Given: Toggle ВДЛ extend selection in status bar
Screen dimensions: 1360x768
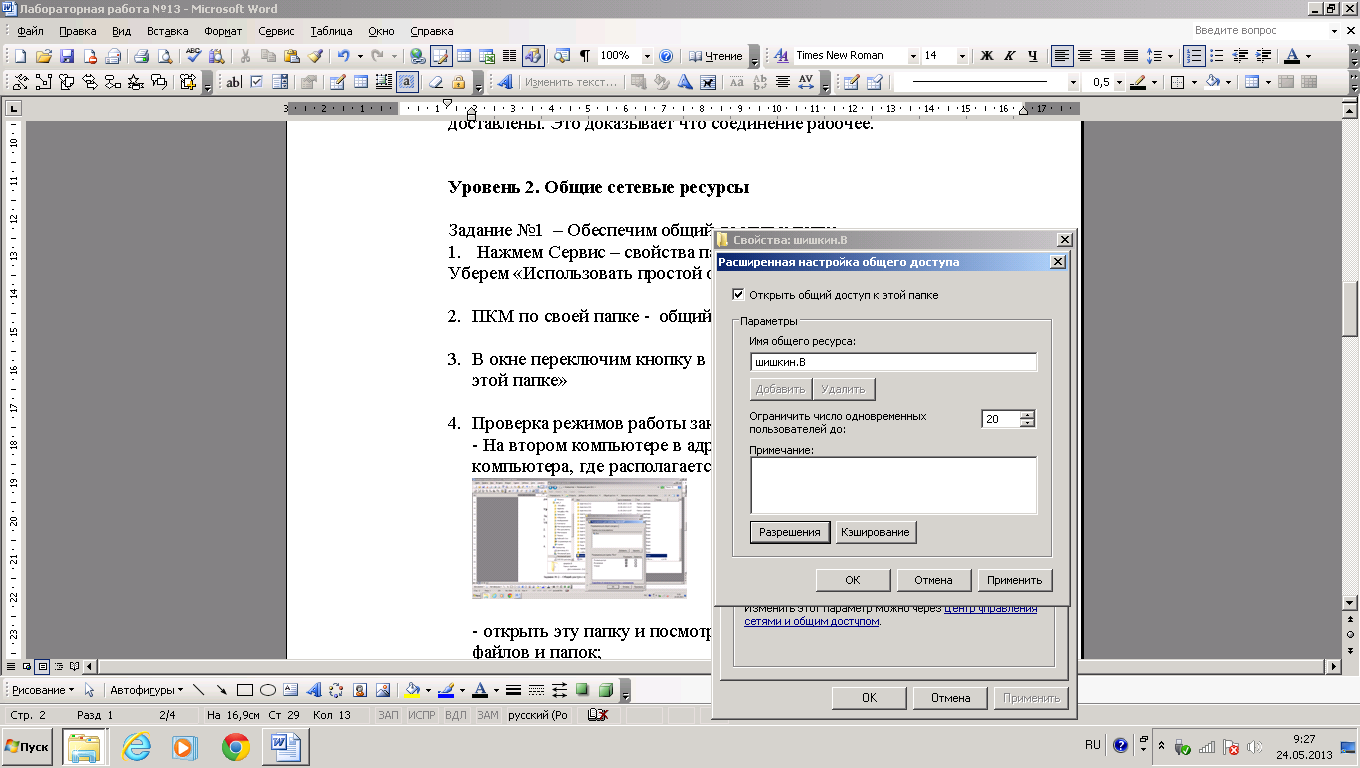Looking at the screenshot, I should tap(455, 715).
